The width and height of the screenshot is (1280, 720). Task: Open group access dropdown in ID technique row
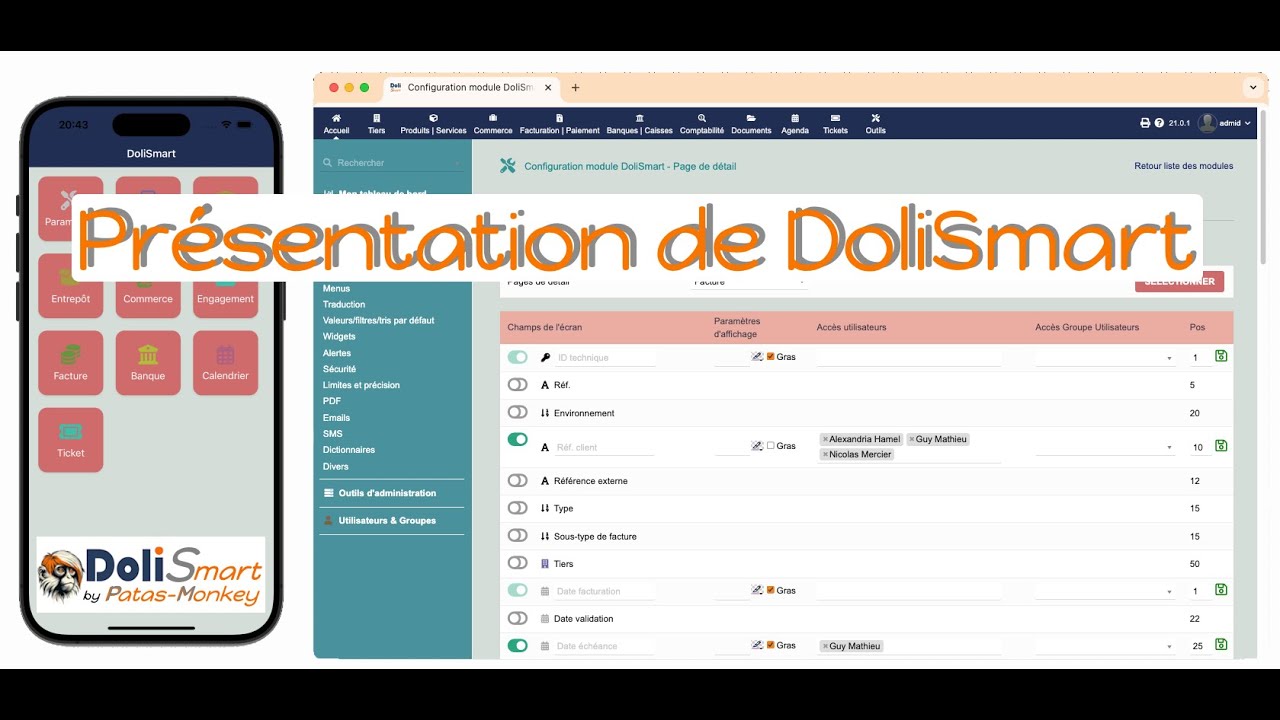(1105, 357)
